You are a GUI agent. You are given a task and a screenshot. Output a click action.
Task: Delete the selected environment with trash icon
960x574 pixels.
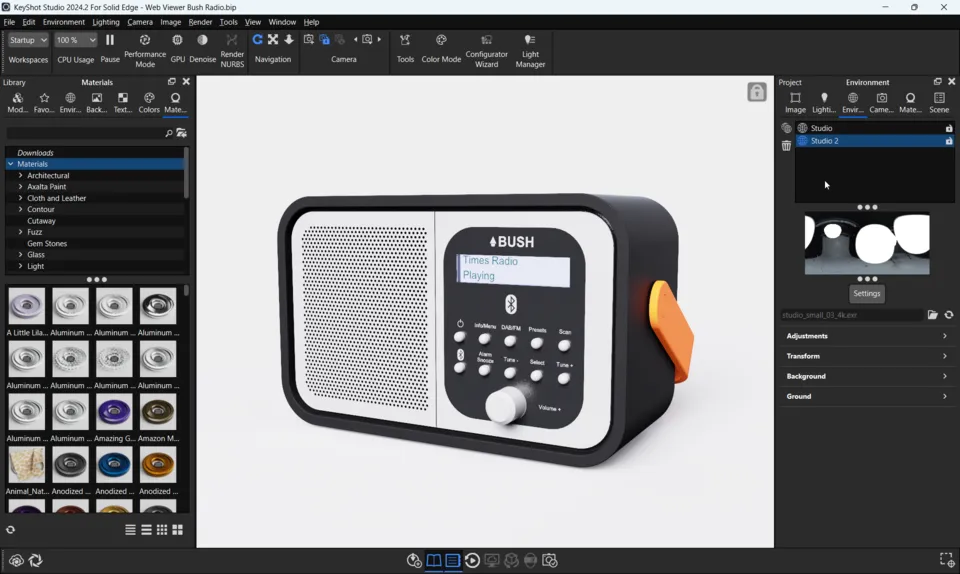(786, 146)
